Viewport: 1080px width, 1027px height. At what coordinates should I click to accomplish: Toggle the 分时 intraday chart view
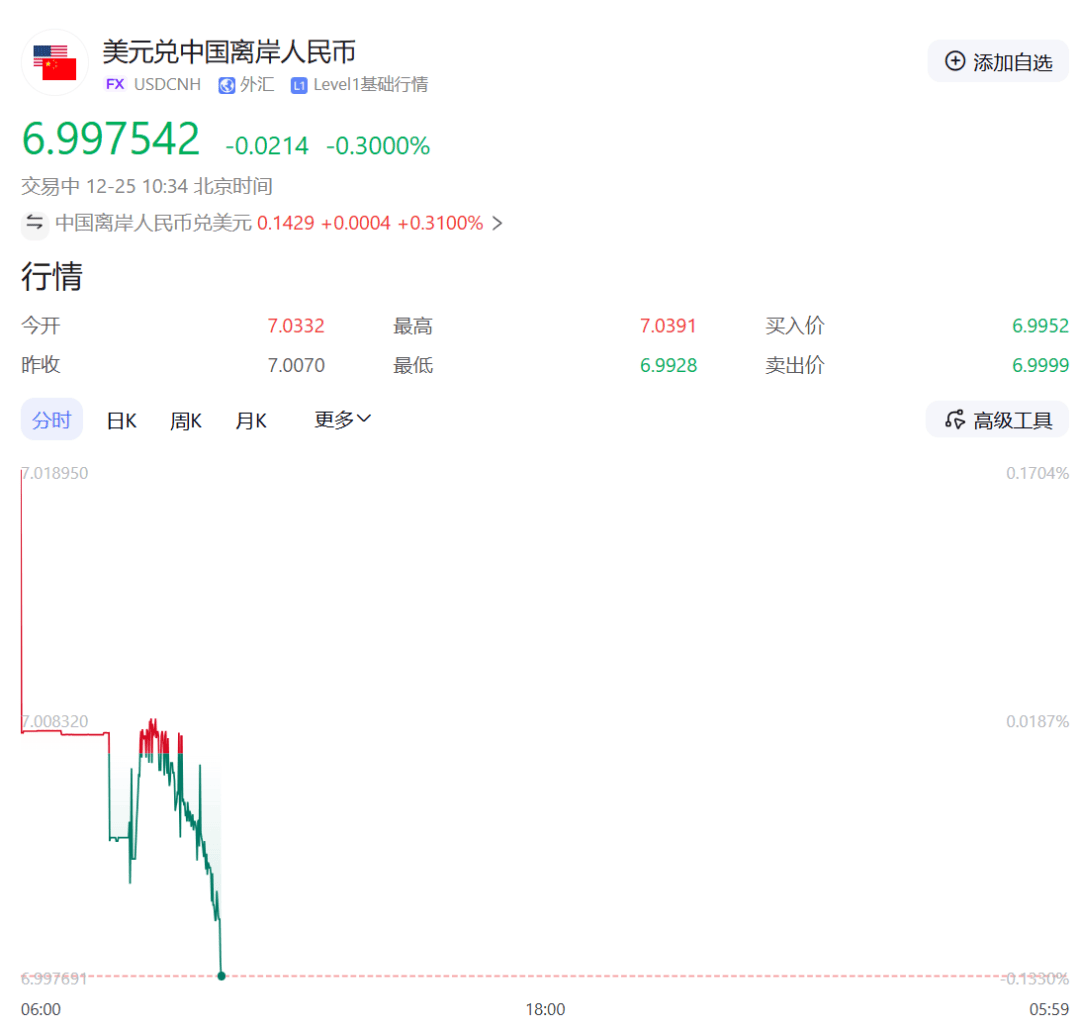point(51,419)
